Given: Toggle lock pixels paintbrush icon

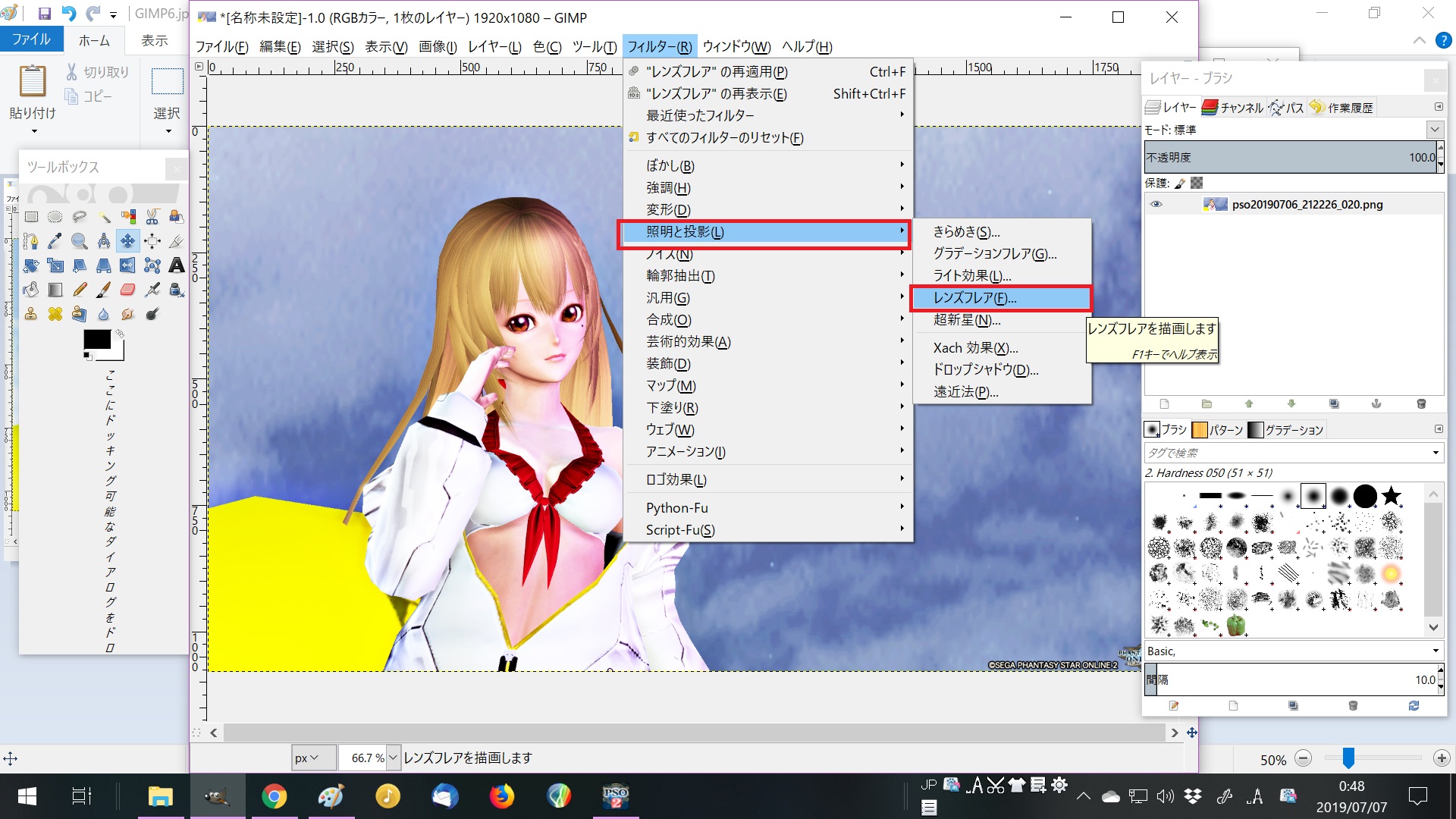Looking at the screenshot, I should point(1180,183).
